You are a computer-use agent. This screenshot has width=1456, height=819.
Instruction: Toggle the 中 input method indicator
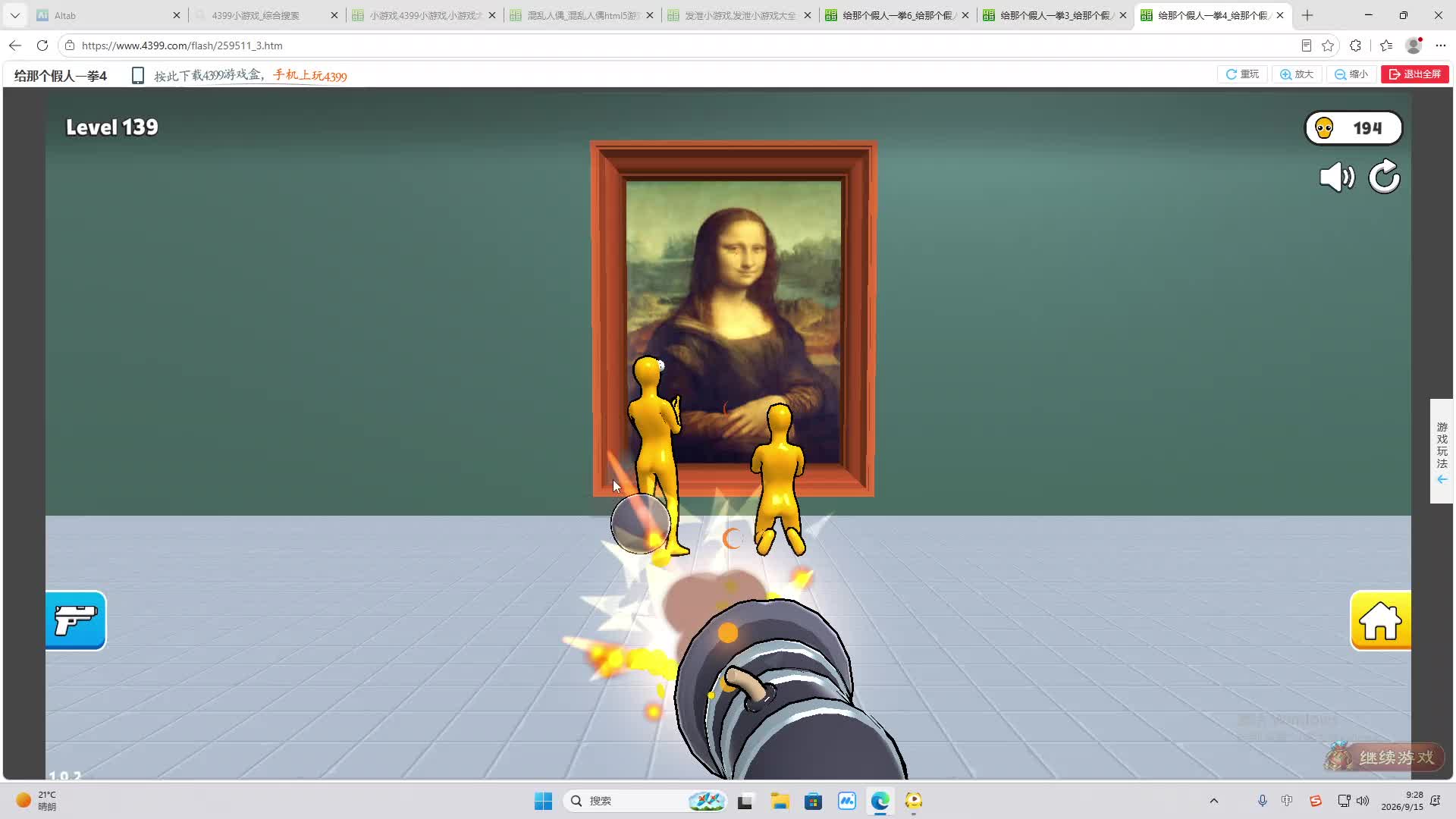pyautogui.click(x=1287, y=801)
